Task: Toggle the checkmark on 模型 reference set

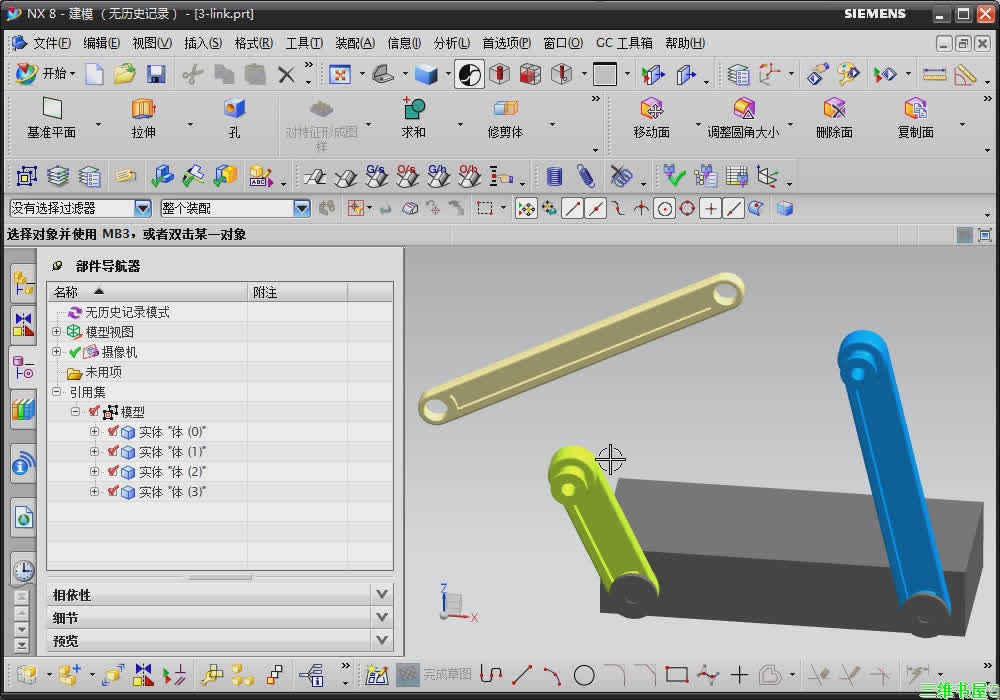Action: pyautogui.click(x=94, y=411)
